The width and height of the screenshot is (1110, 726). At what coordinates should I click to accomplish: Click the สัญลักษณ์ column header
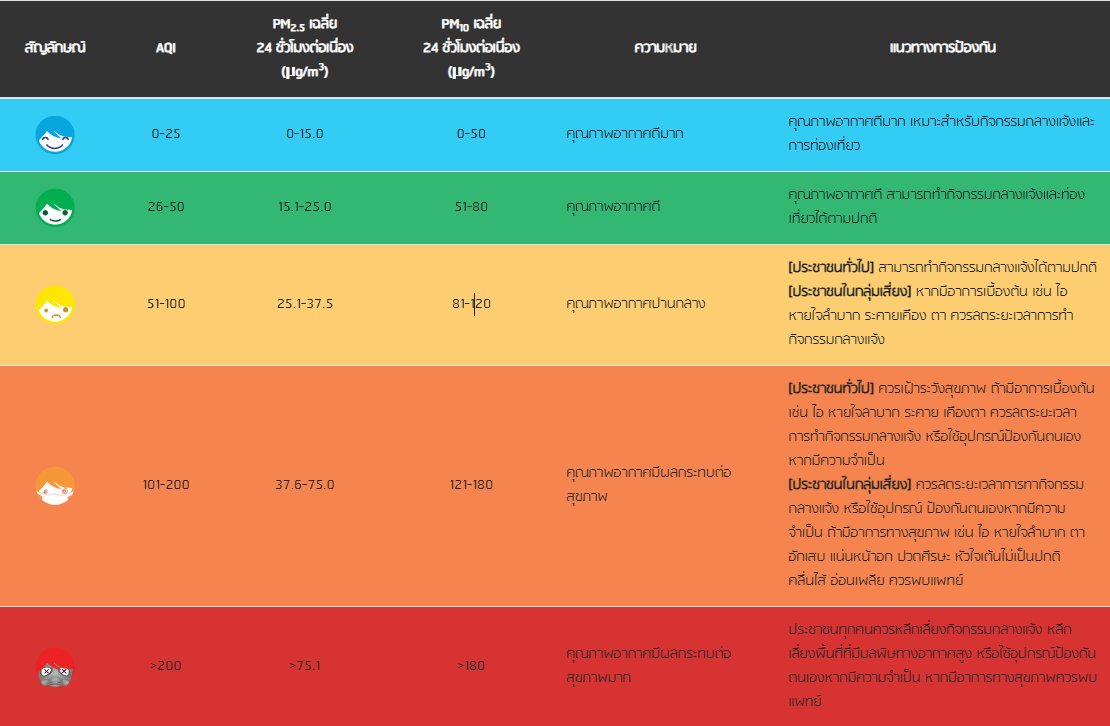[55, 48]
